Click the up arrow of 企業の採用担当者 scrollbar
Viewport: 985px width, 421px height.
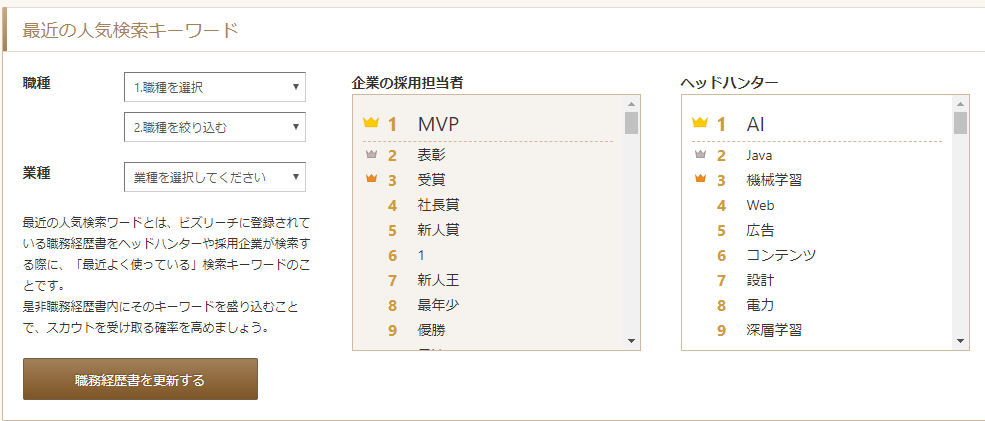[631, 104]
